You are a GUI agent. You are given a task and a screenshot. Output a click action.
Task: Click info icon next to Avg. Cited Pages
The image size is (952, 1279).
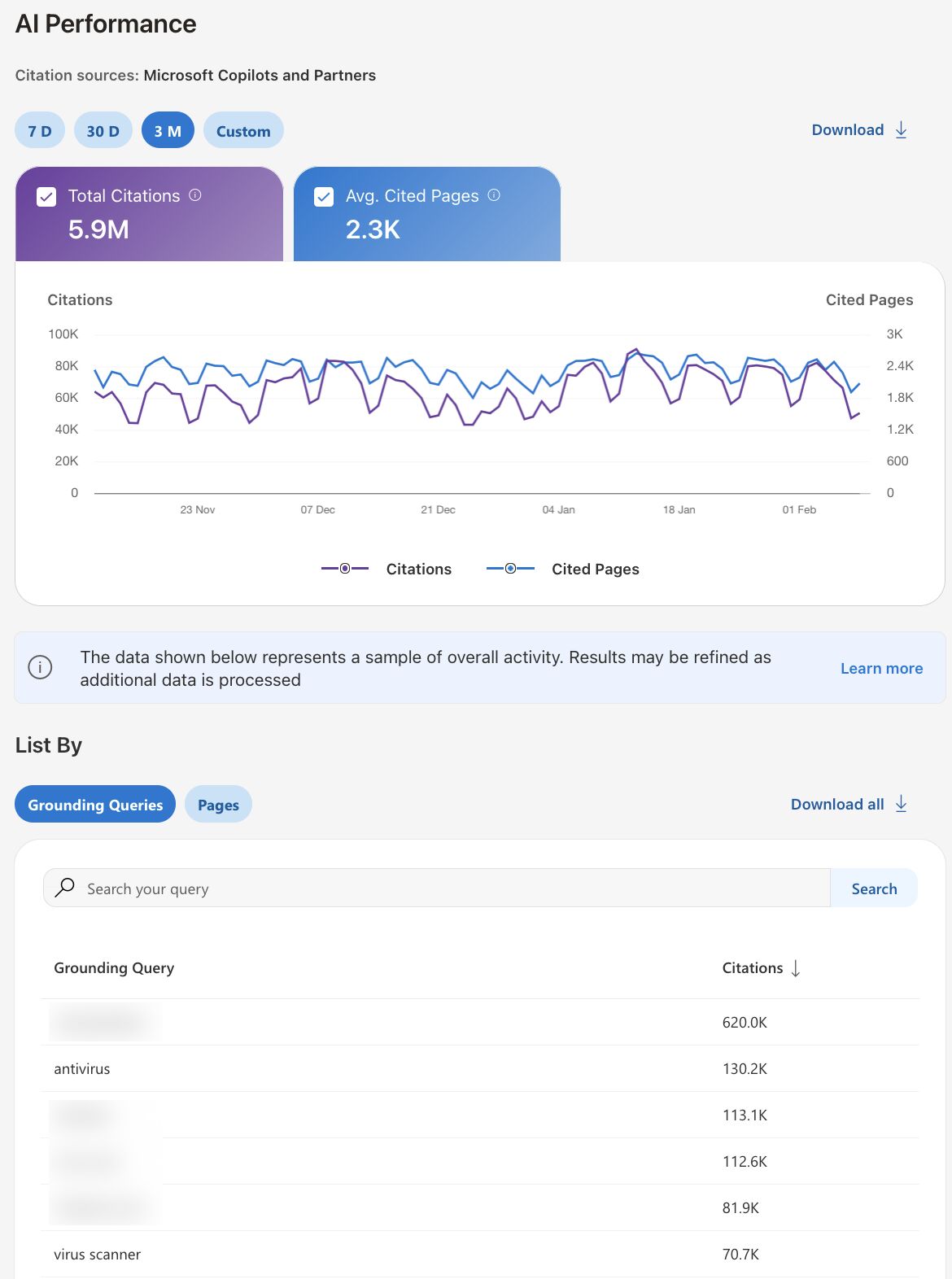(x=494, y=195)
